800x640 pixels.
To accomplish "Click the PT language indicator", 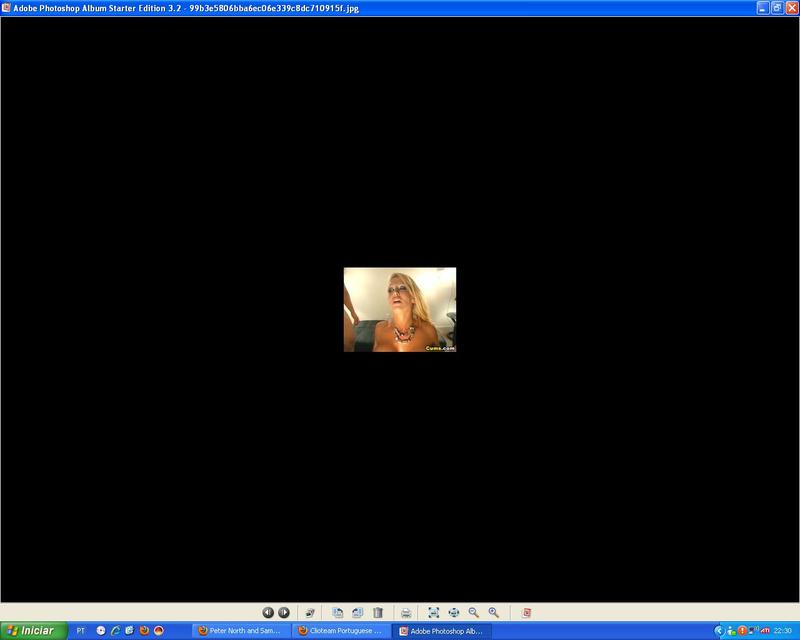I will [81, 631].
